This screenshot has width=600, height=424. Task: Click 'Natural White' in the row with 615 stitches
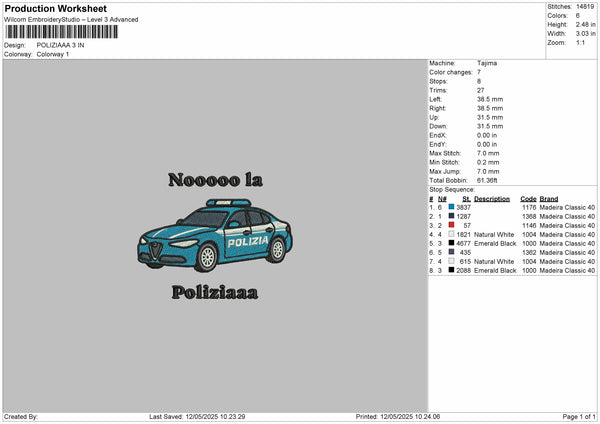tap(494, 261)
